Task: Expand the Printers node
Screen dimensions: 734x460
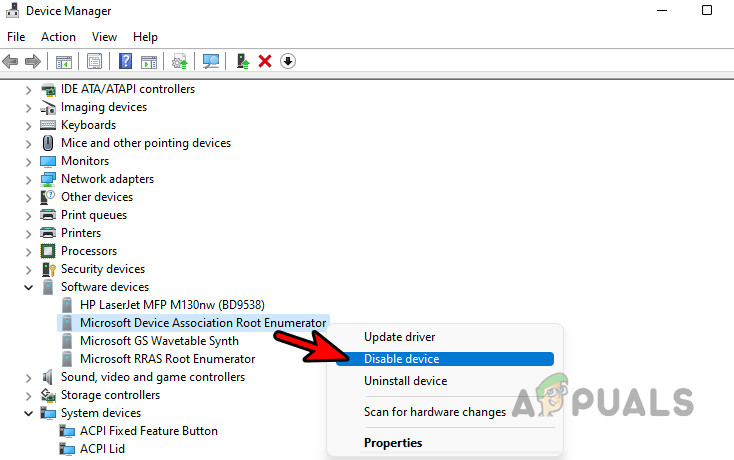Action: point(29,233)
